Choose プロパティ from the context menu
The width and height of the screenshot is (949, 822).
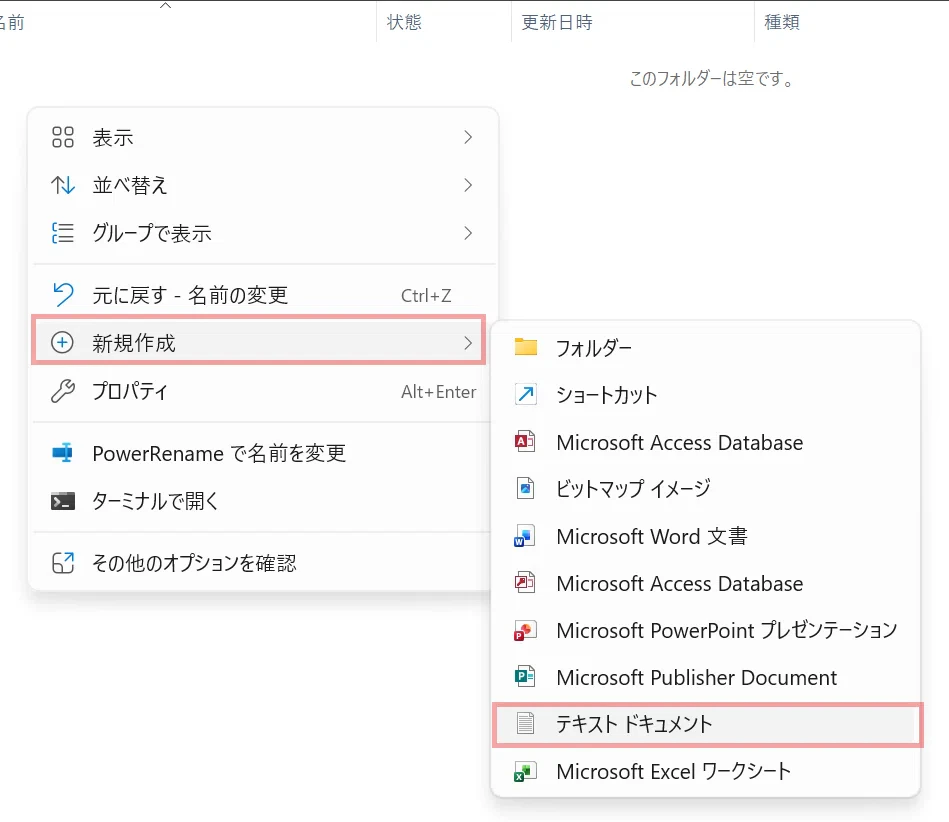coord(263,391)
